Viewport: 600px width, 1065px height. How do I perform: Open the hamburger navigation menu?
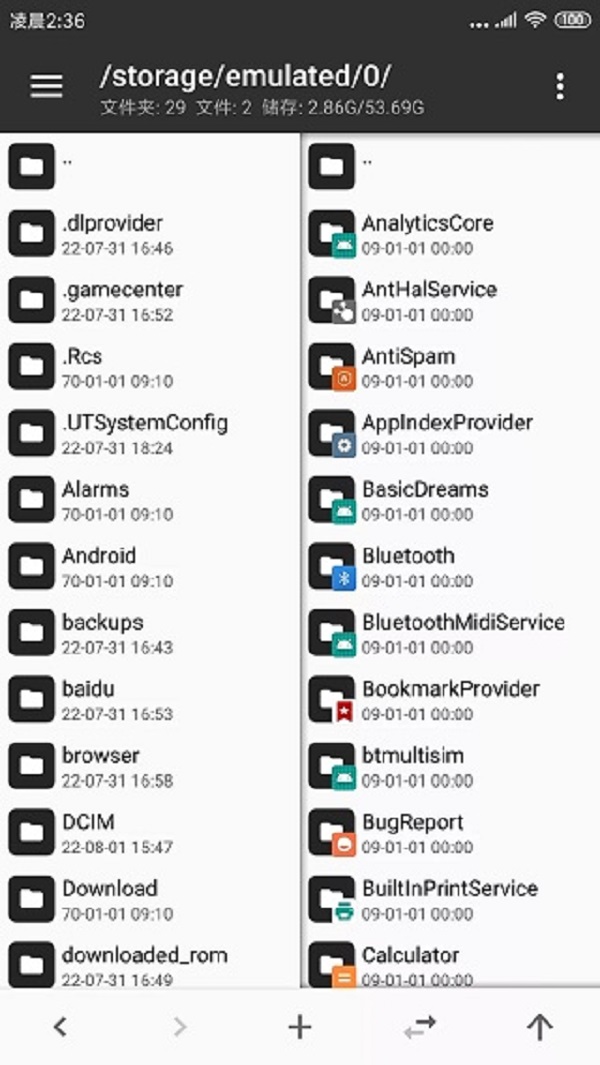click(x=46, y=86)
